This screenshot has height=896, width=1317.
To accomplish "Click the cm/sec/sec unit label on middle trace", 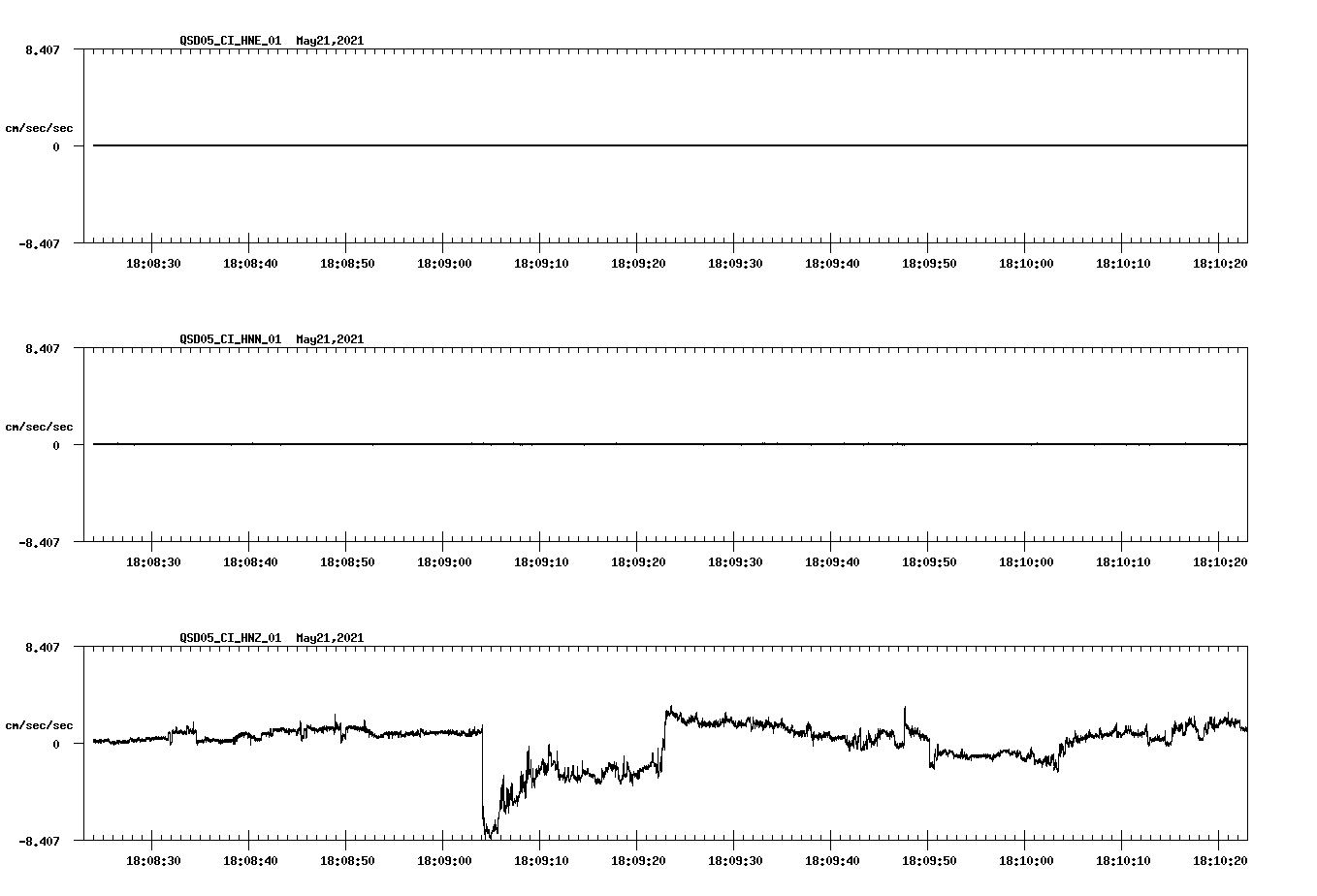I will (x=40, y=426).
